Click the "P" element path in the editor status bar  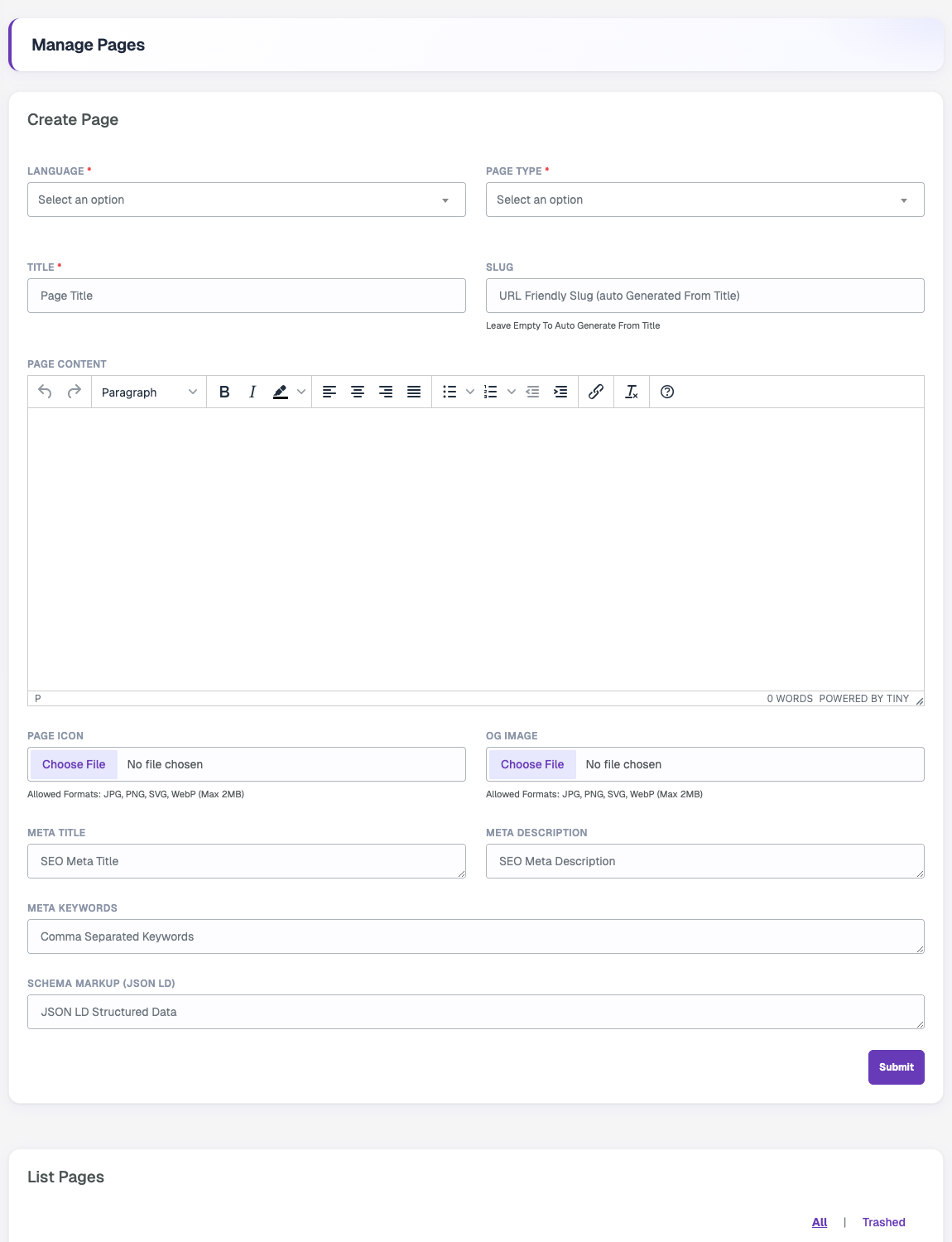[x=37, y=699]
